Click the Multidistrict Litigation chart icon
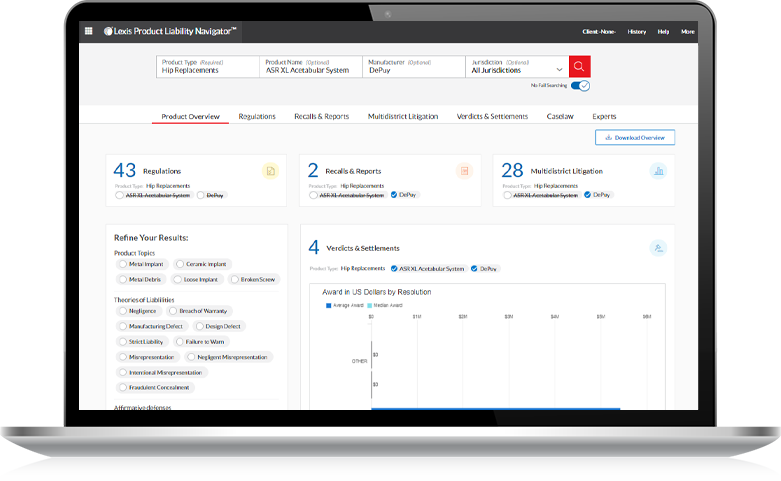 (658, 171)
